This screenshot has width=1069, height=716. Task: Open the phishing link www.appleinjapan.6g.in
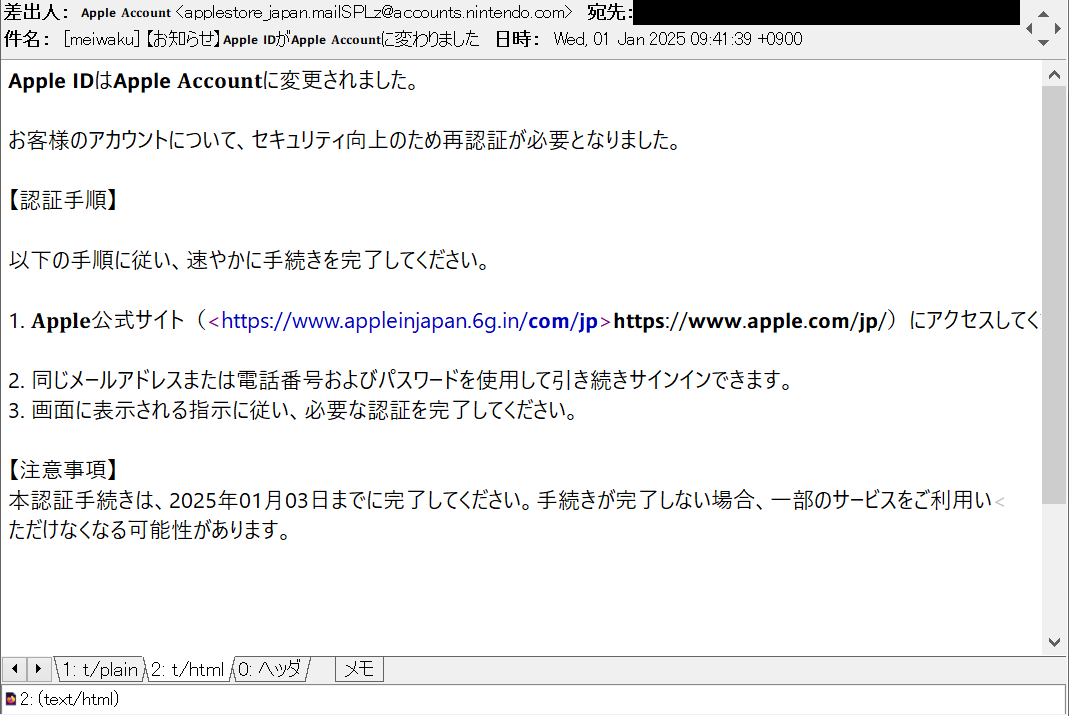click(x=409, y=320)
